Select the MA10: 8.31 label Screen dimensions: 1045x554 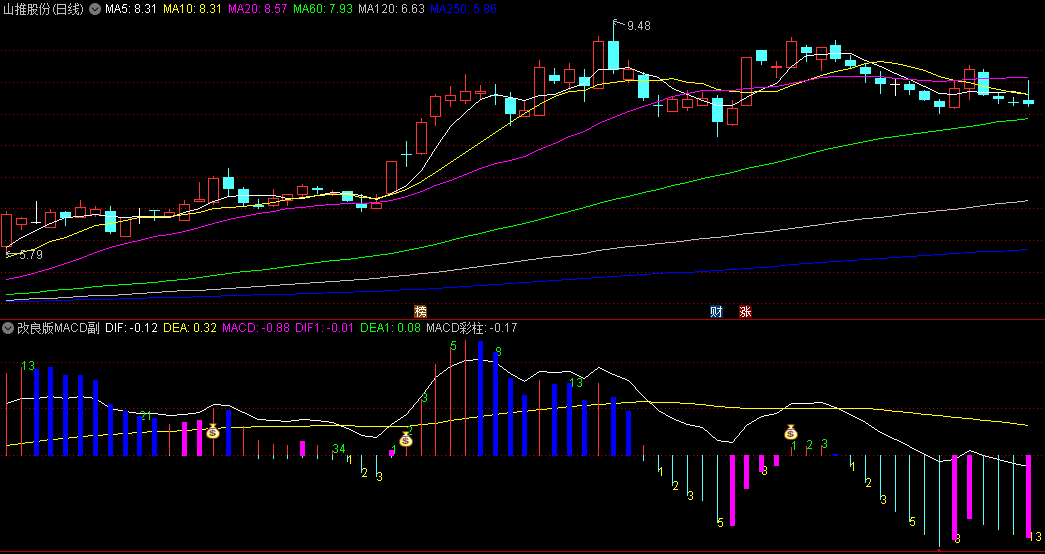(193, 9)
